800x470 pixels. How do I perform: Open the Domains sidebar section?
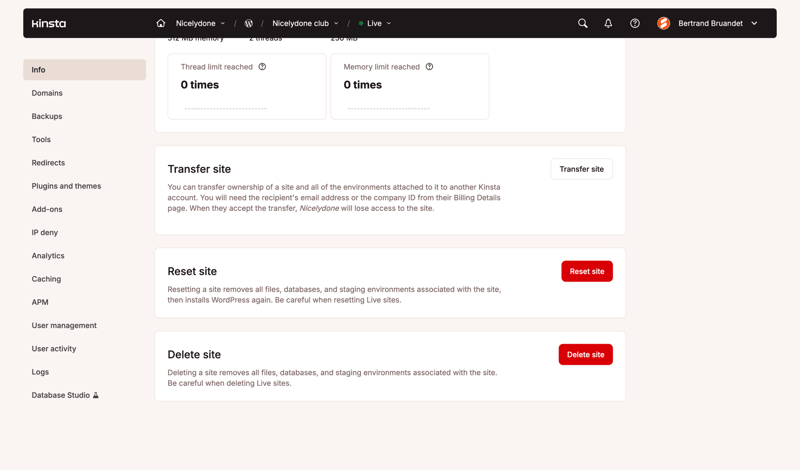[x=47, y=93]
